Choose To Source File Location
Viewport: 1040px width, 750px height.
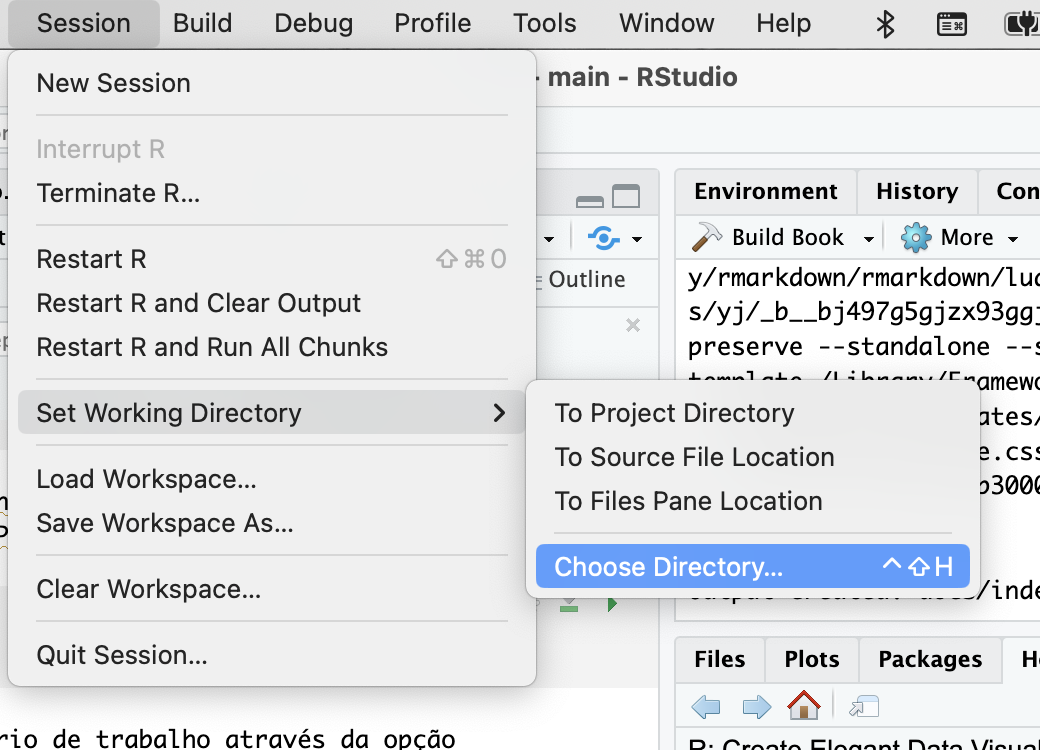(x=694, y=457)
